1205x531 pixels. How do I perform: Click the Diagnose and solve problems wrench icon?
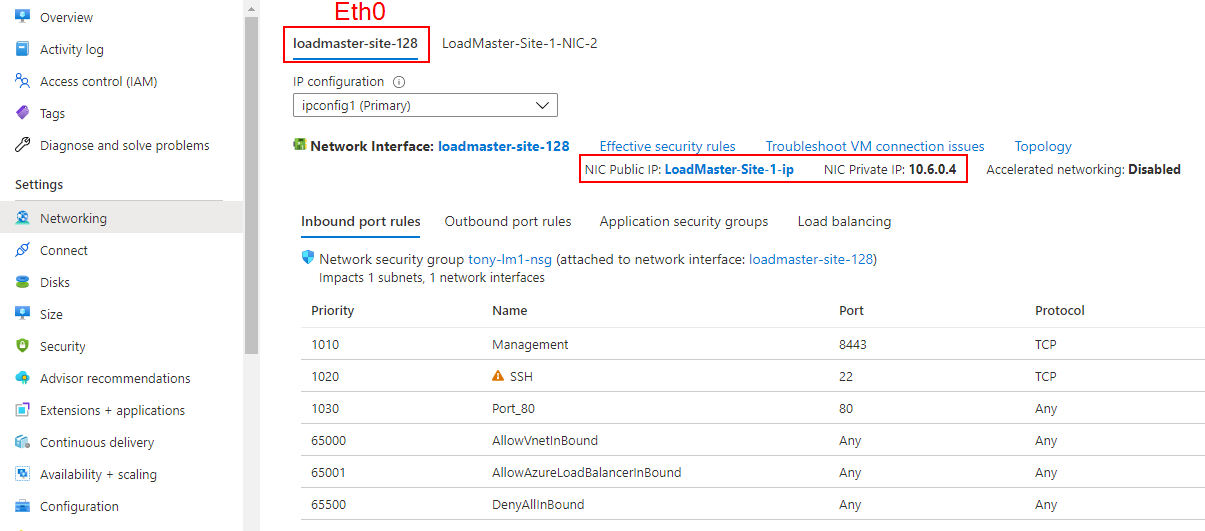(x=22, y=145)
